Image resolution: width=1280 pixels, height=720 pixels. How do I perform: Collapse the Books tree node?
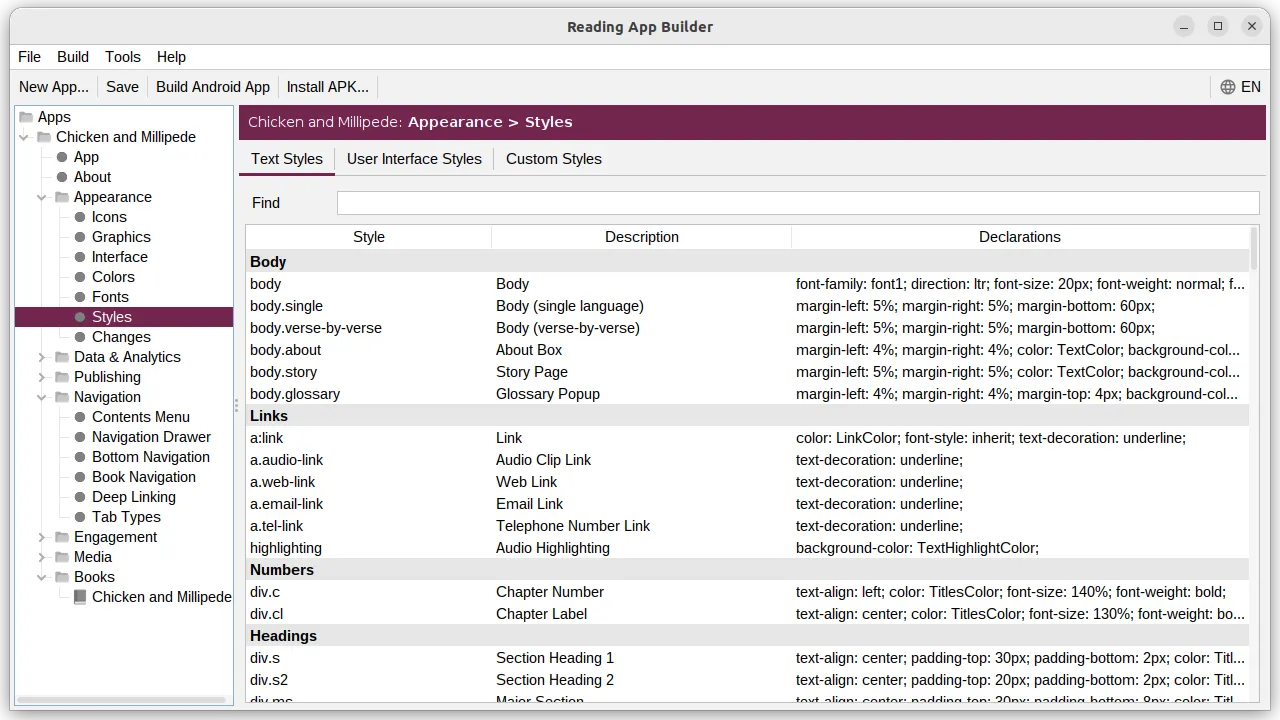(x=42, y=577)
